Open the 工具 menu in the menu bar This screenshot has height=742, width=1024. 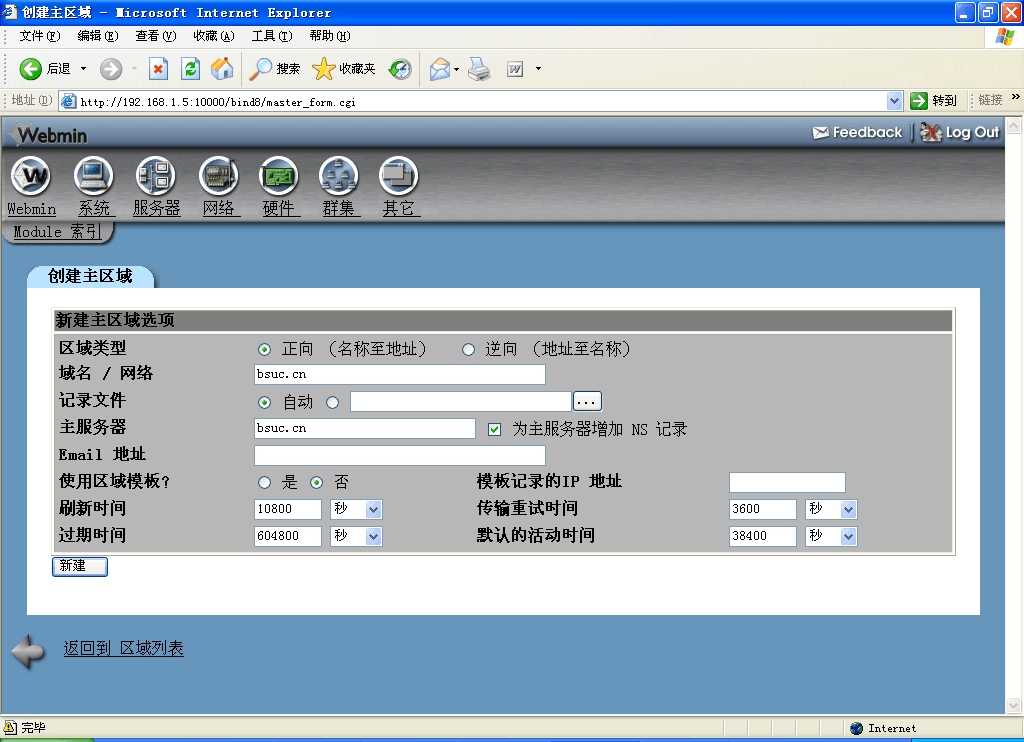click(271, 36)
